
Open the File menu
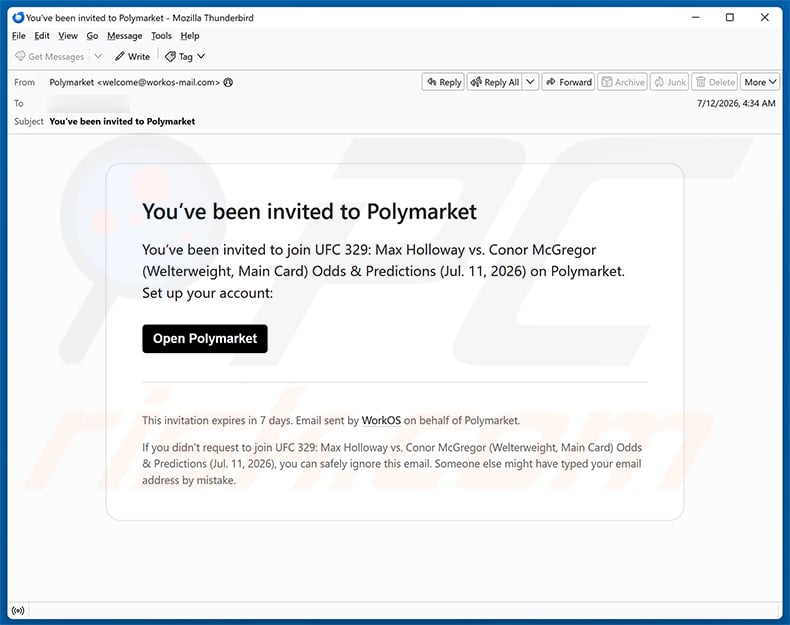[x=19, y=36]
